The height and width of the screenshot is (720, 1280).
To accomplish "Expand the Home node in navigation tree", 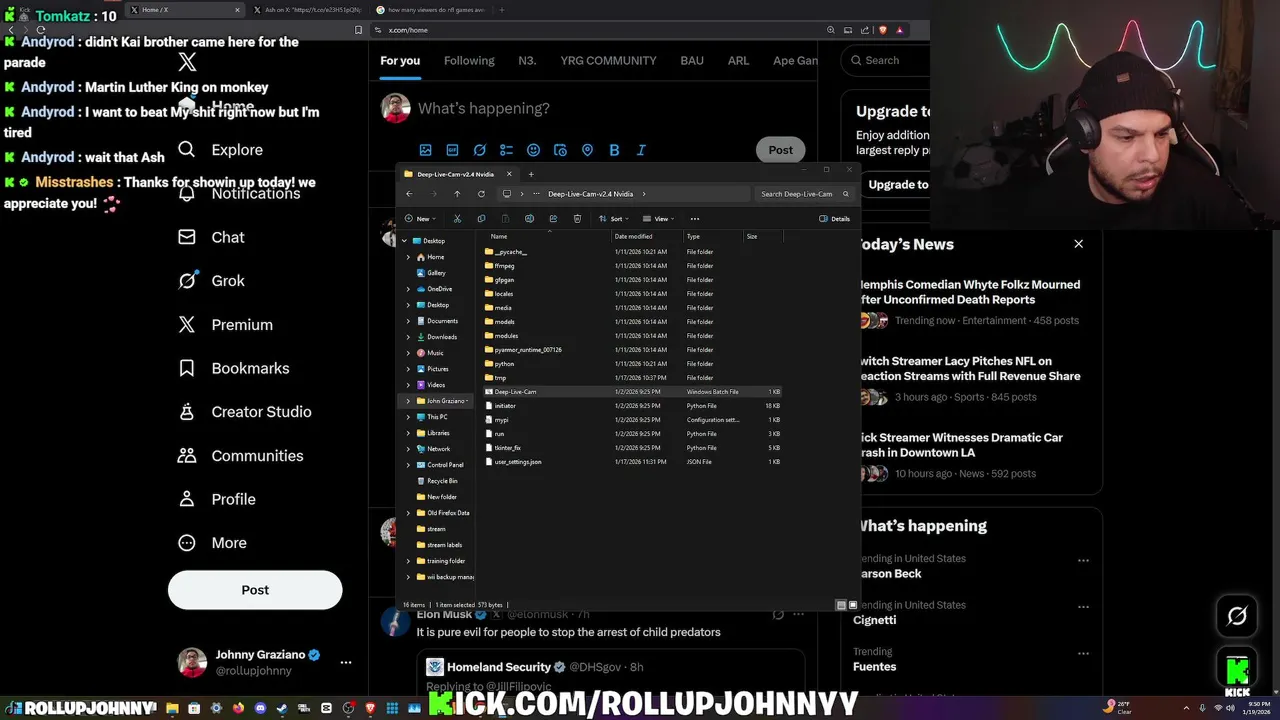I will click(408, 257).
